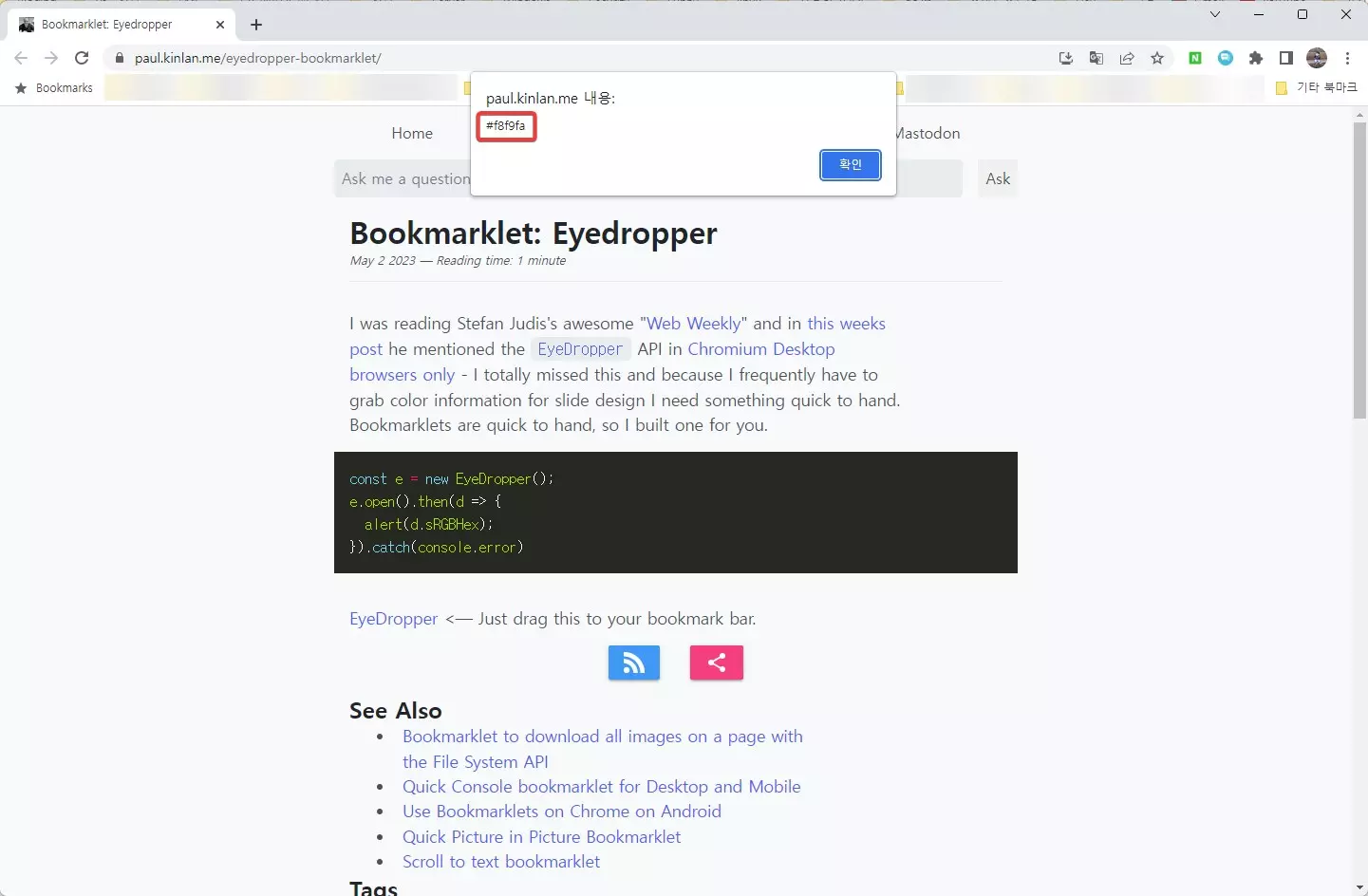Go to the Home navigation link
Image resolution: width=1368 pixels, height=896 pixels.
coord(412,134)
